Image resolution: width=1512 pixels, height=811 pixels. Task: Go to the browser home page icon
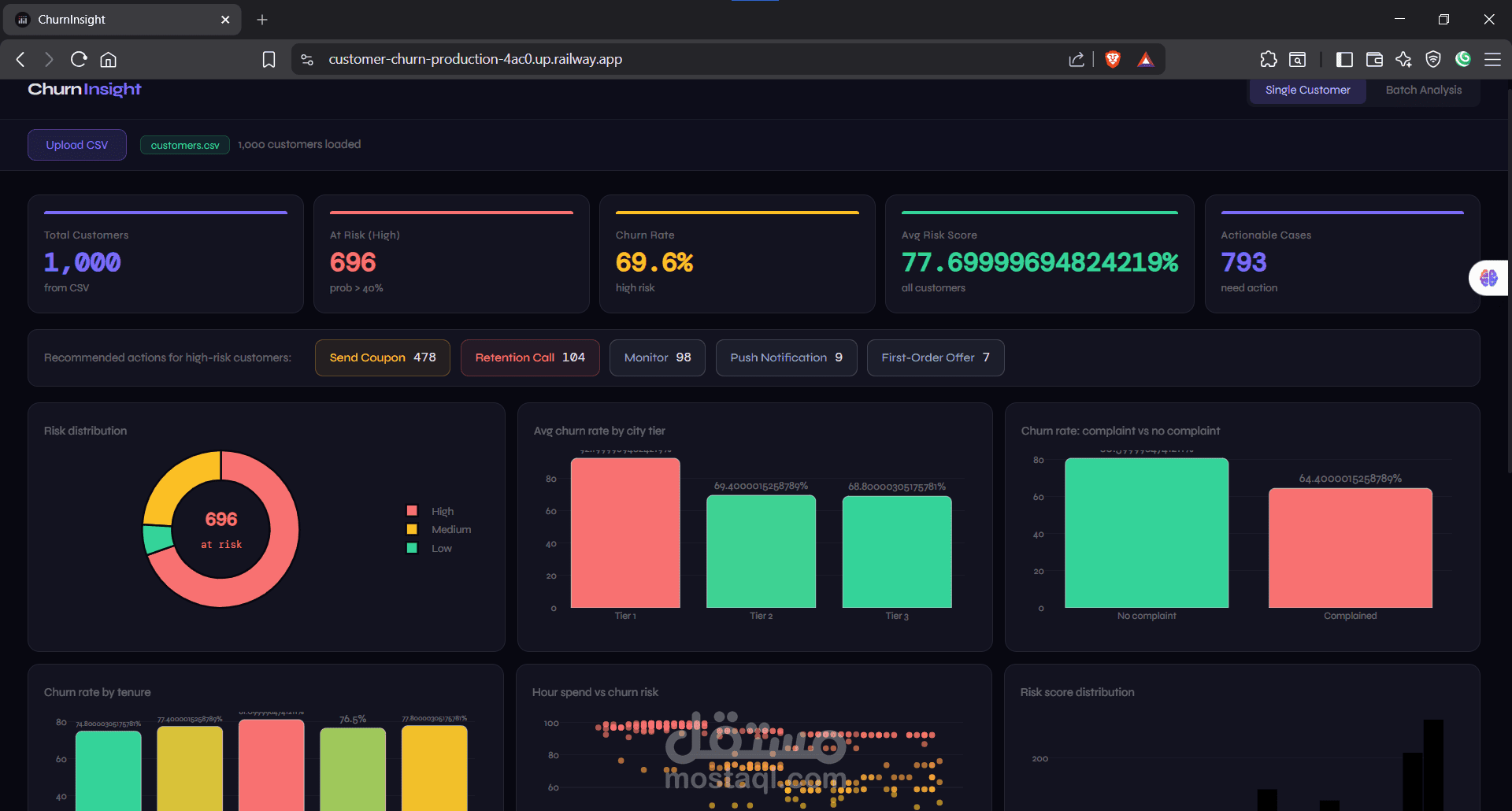pyautogui.click(x=109, y=59)
